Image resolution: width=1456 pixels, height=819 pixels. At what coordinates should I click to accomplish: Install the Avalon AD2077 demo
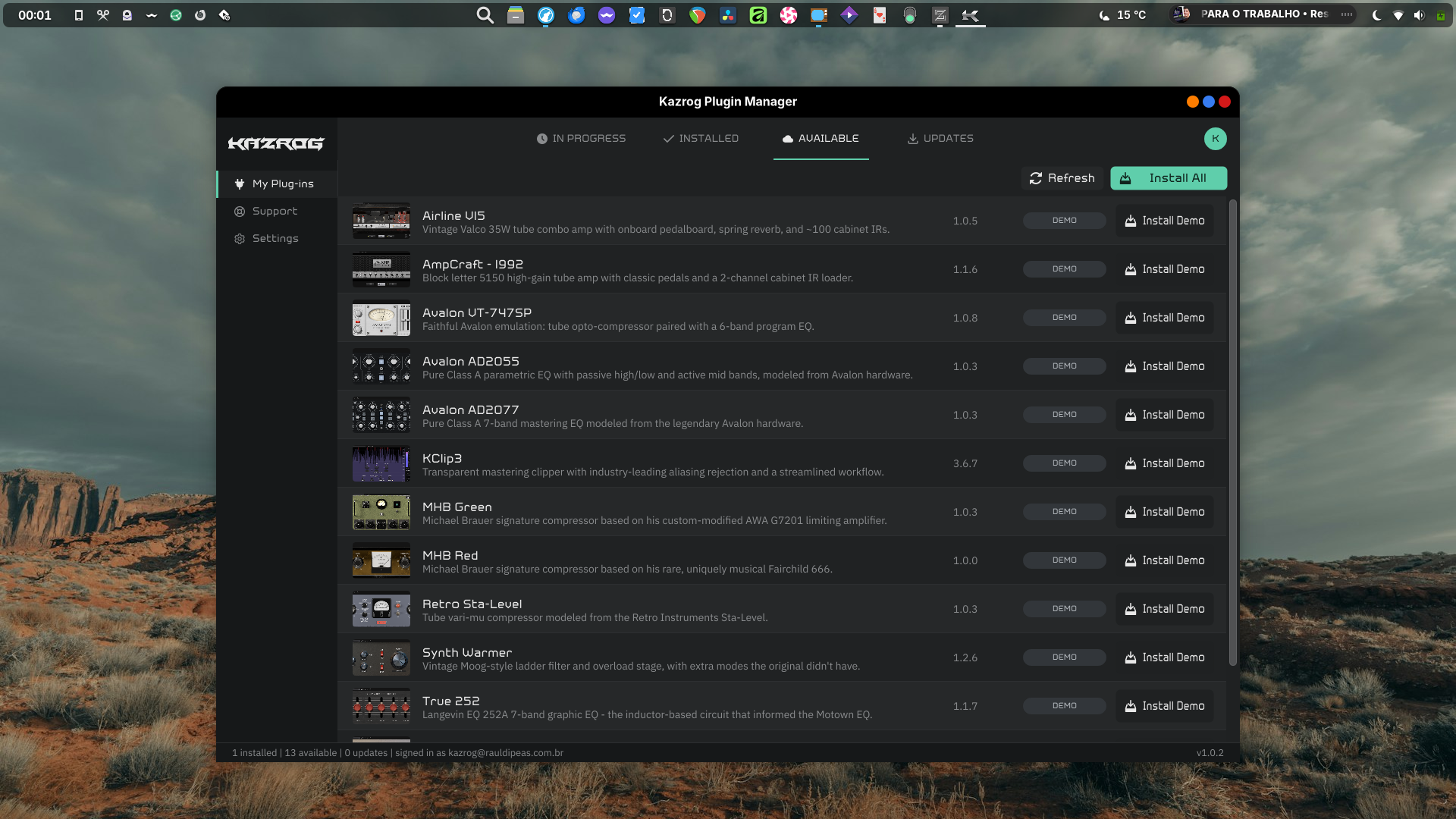click(x=1164, y=415)
